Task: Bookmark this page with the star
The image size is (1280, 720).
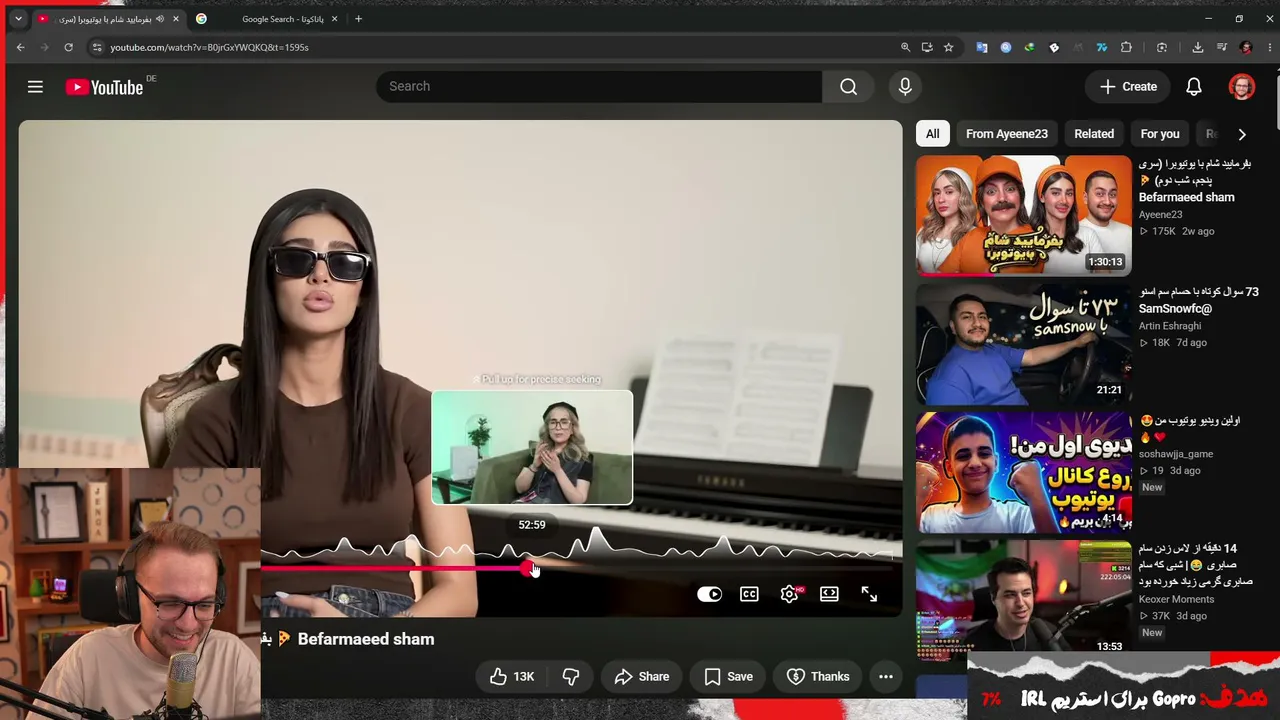Action: tap(948, 47)
